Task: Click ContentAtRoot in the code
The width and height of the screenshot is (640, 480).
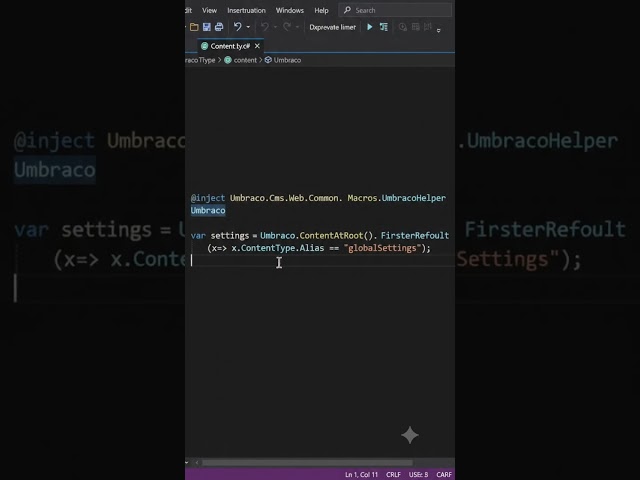Action: click(331, 236)
